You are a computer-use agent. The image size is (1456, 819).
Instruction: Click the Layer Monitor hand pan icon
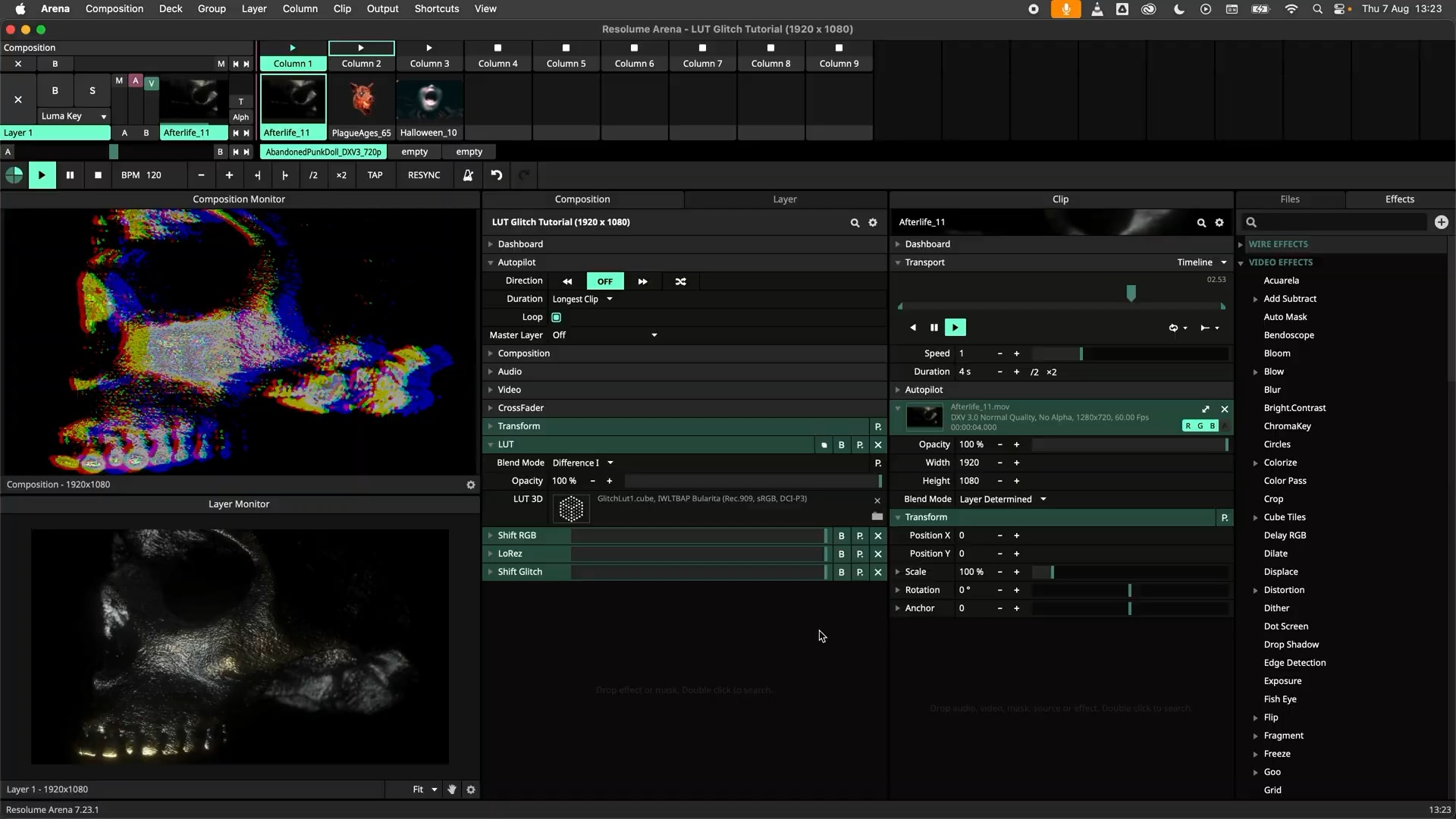(452, 789)
